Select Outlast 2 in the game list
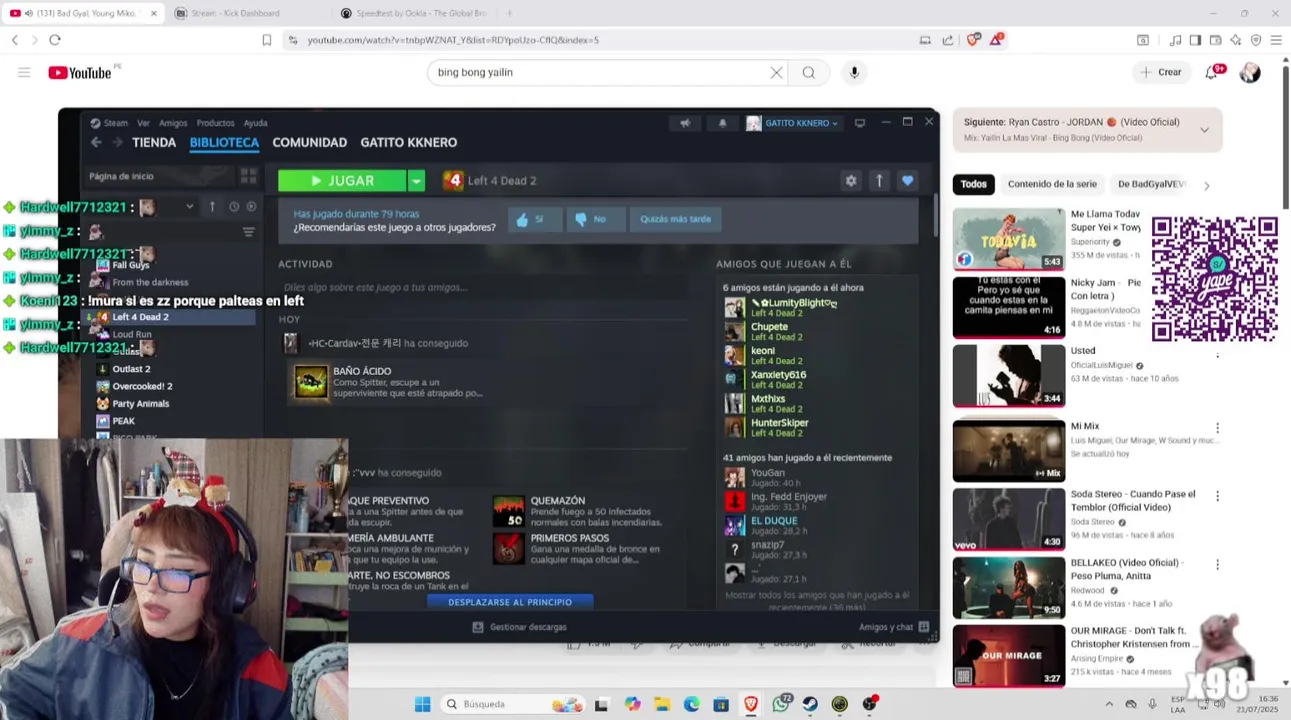1291x720 pixels. coord(131,369)
